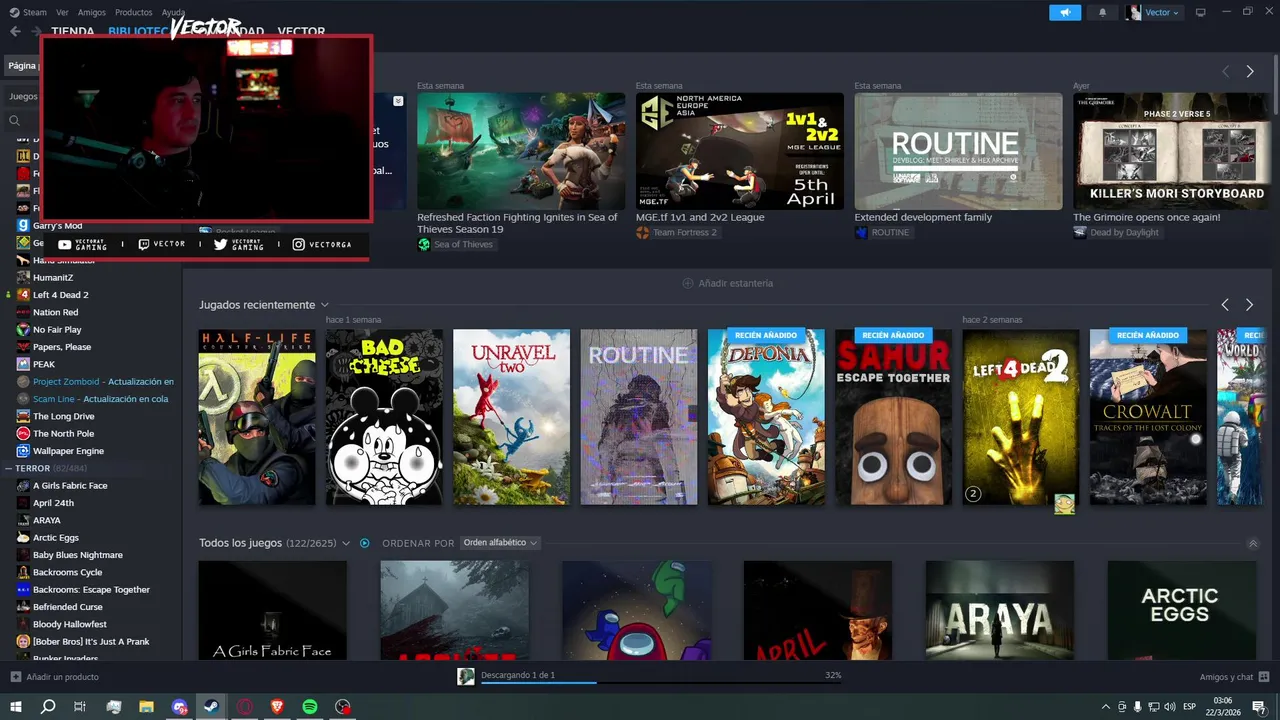
Task: Open the Vector account dropdown
Action: point(1154,12)
